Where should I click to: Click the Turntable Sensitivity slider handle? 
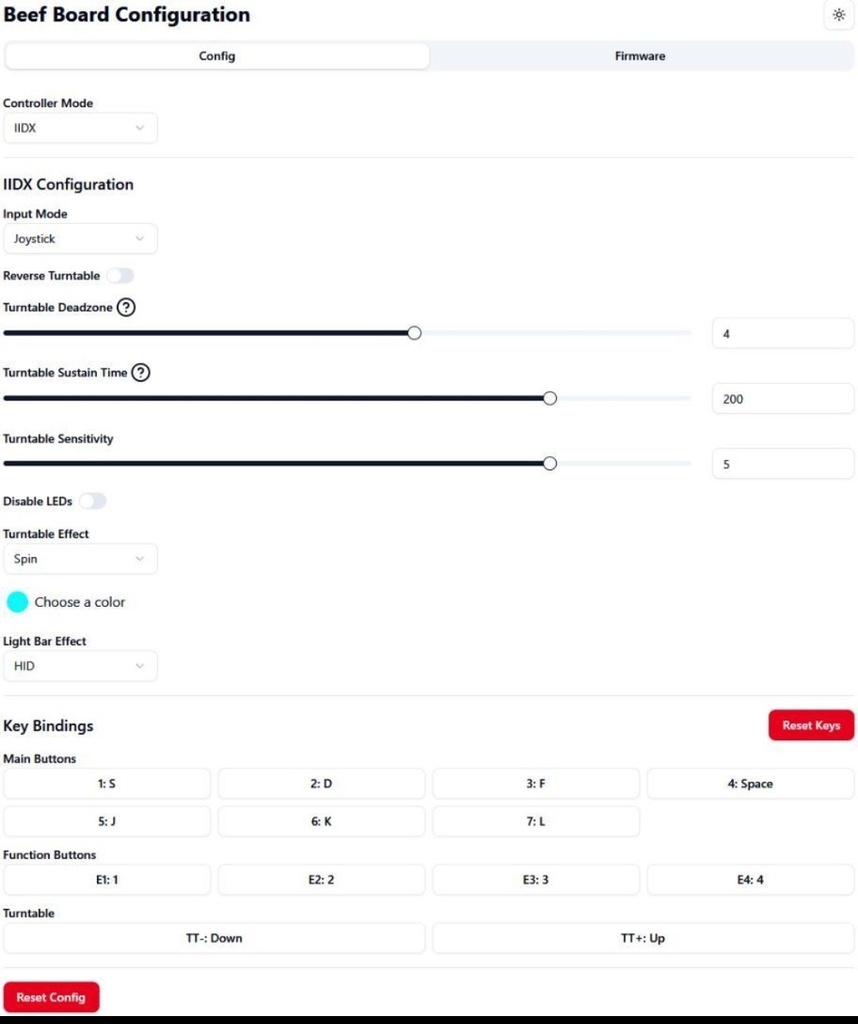[549, 463]
